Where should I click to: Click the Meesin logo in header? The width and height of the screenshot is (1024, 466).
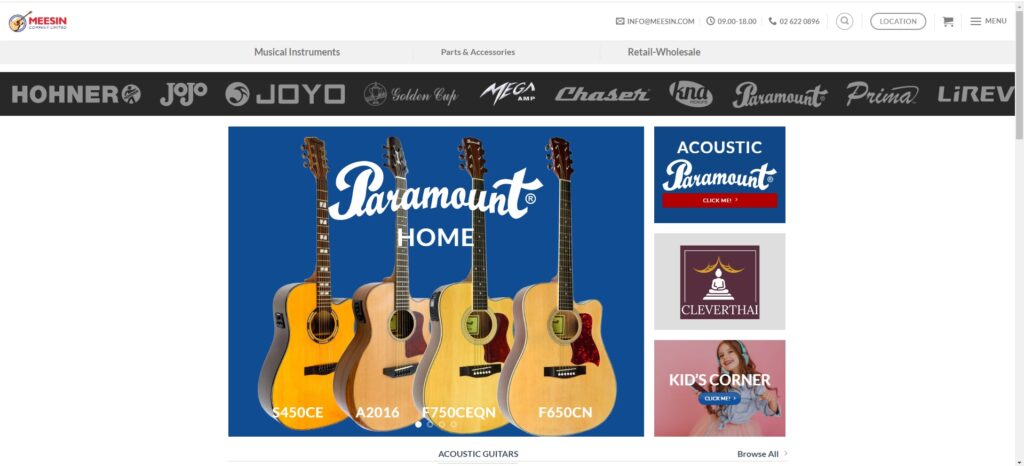(38, 22)
